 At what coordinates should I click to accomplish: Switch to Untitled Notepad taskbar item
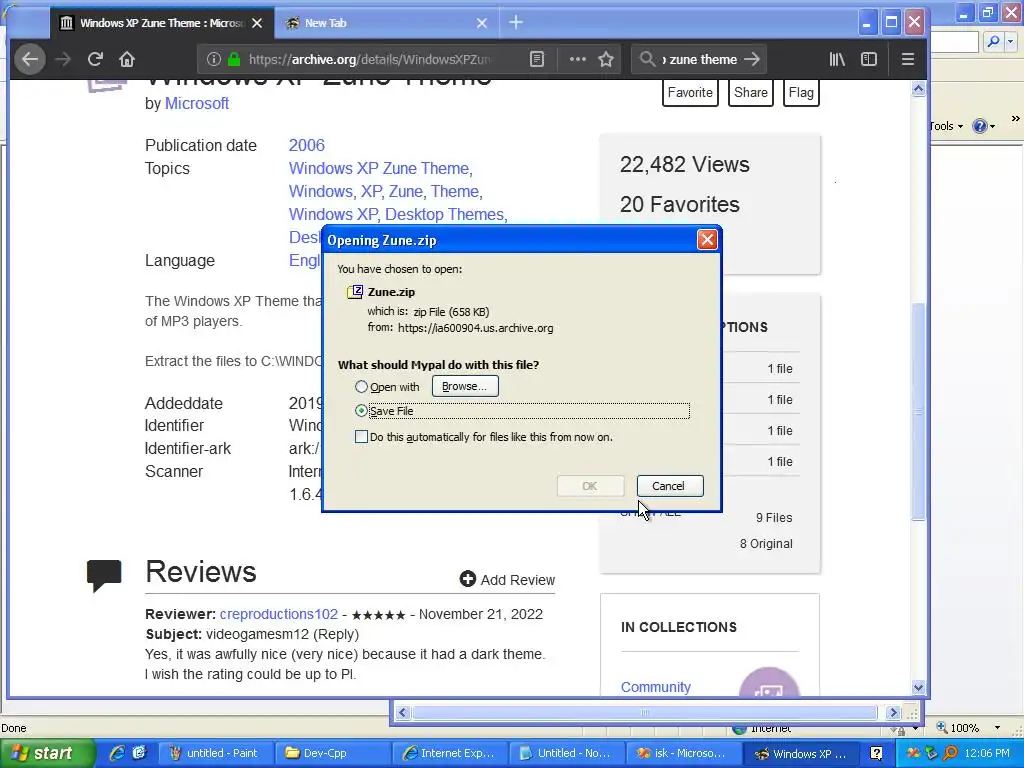(x=566, y=753)
